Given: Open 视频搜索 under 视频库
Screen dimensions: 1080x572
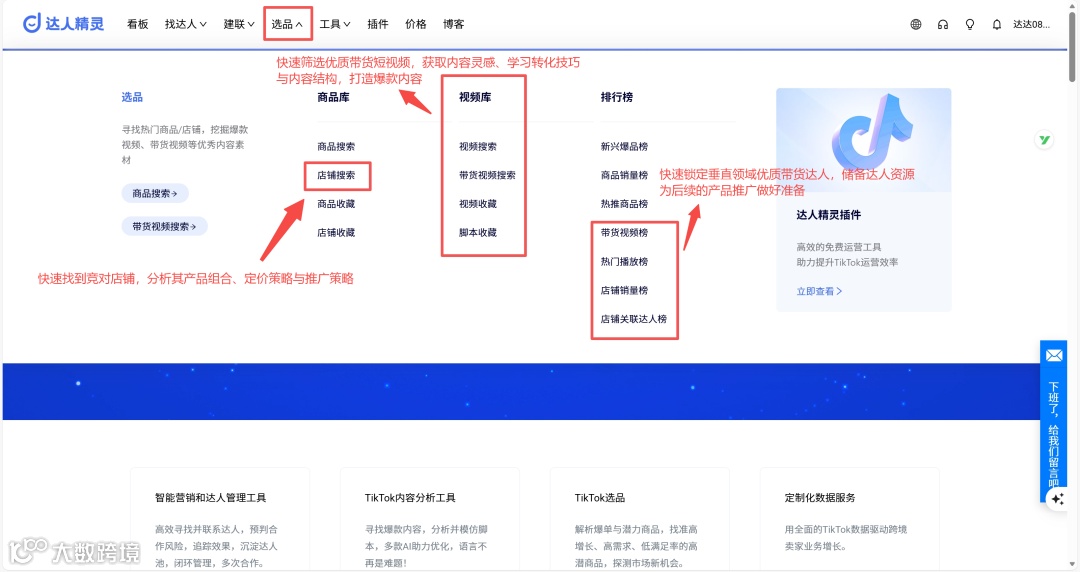Looking at the screenshot, I should (478, 147).
